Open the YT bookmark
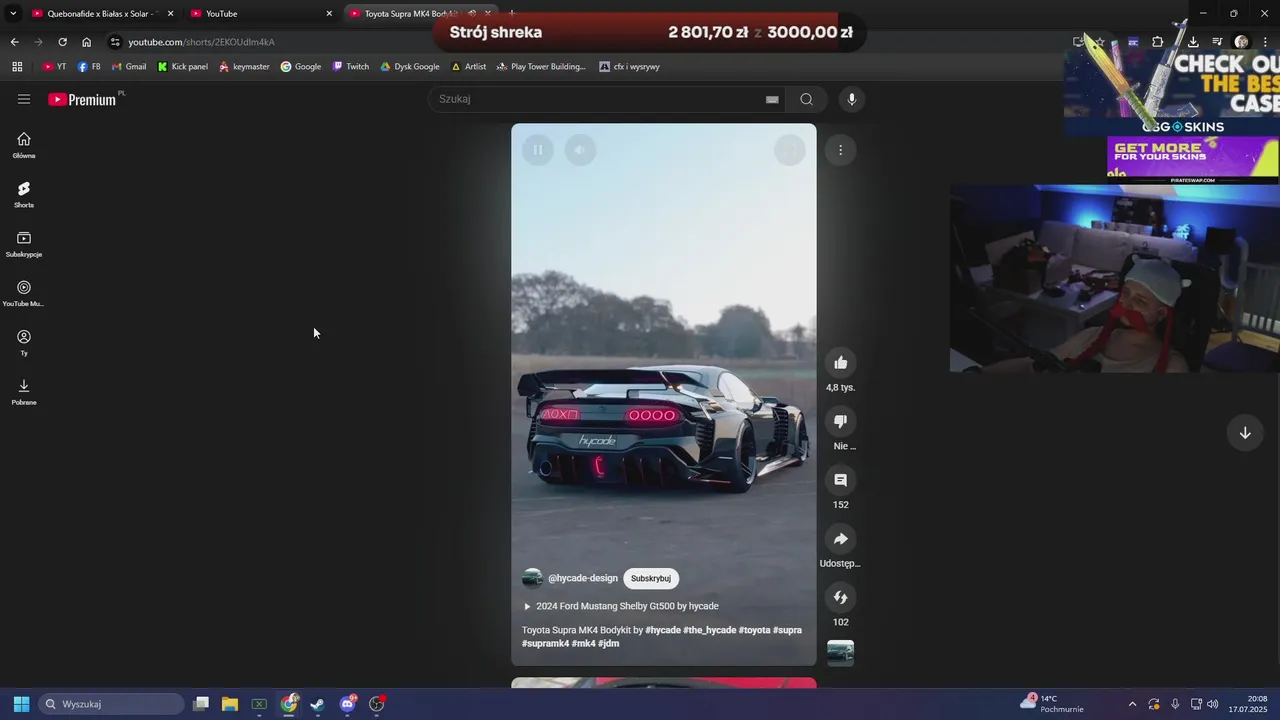The image size is (1280, 720). tap(54, 67)
